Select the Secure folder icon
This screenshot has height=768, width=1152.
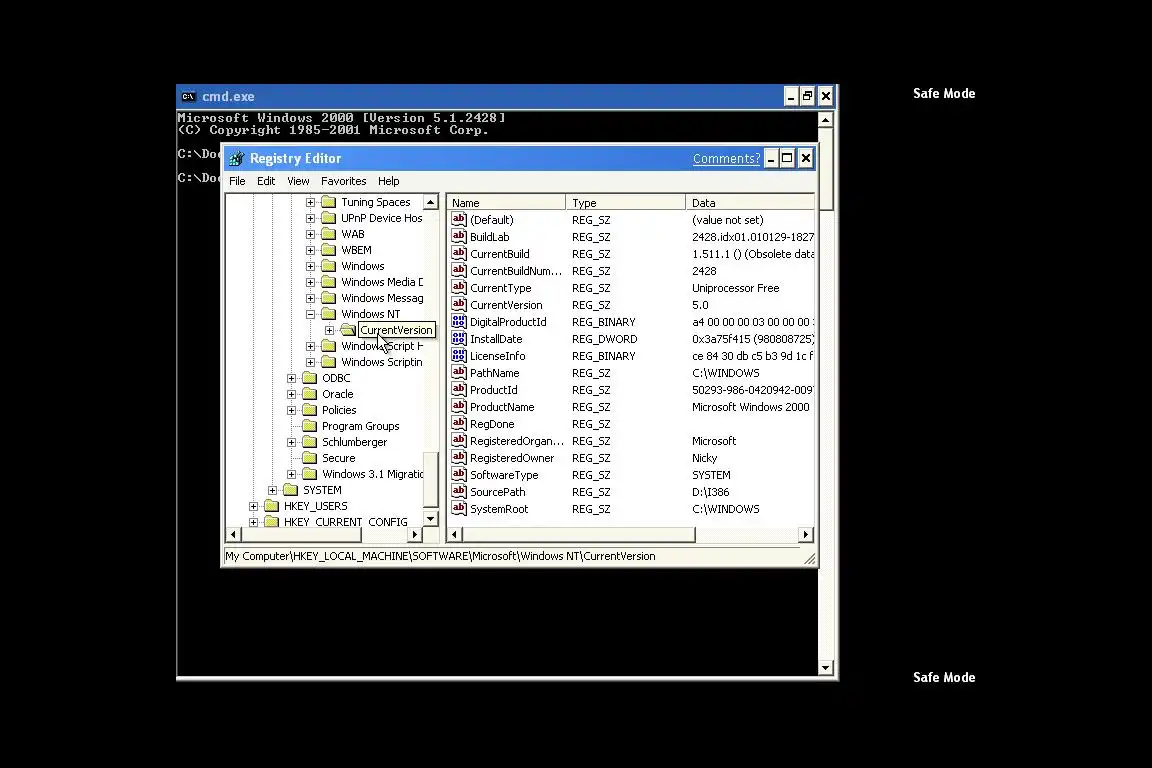point(309,458)
